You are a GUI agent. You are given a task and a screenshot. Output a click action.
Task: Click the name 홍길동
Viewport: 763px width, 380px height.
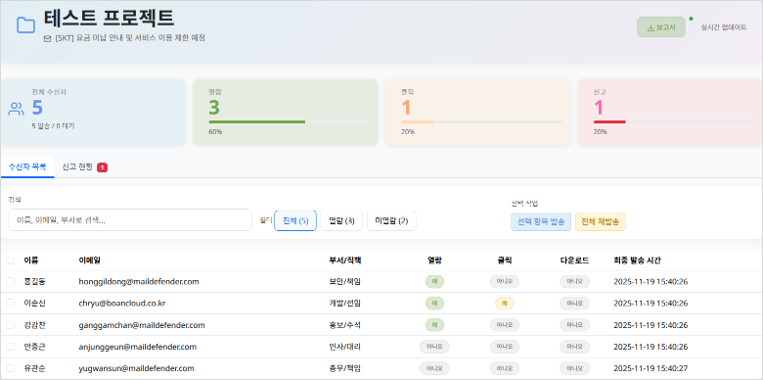click(35, 282)
